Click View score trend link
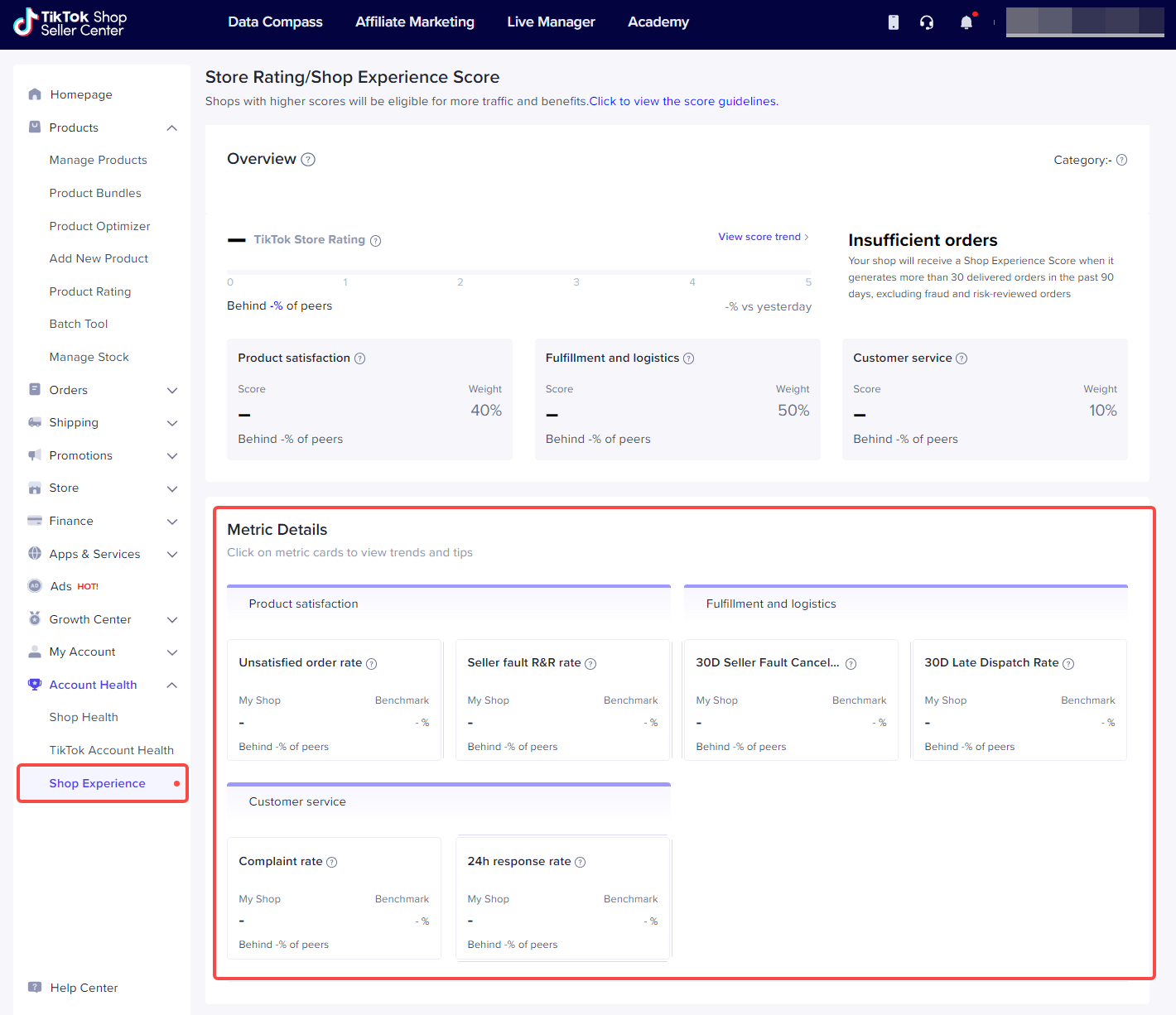The height and width of the screenshot is (1015, 1176). pyautogui.click(x=764, y=237)
